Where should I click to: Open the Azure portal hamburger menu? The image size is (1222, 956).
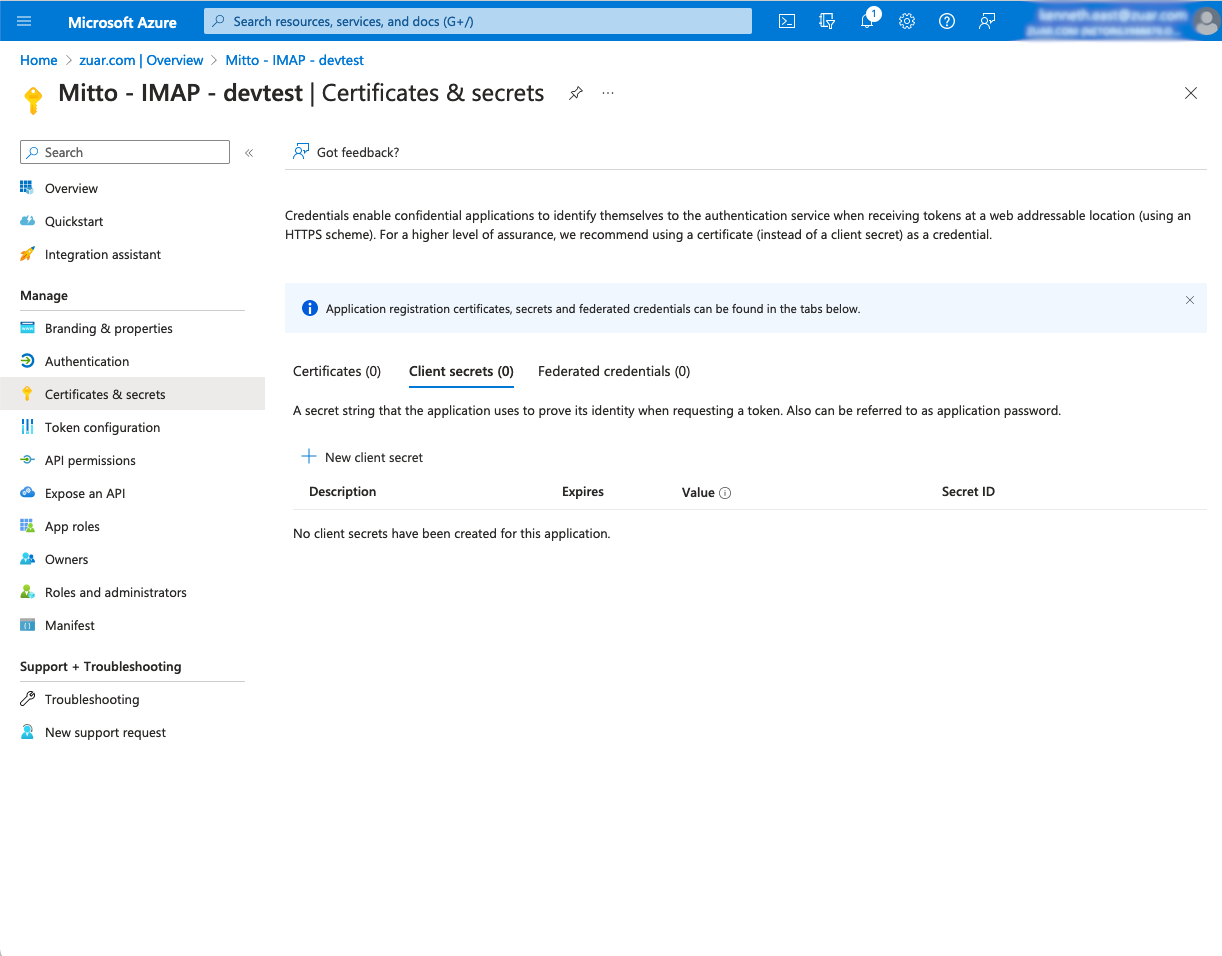(x=25, y=21)
